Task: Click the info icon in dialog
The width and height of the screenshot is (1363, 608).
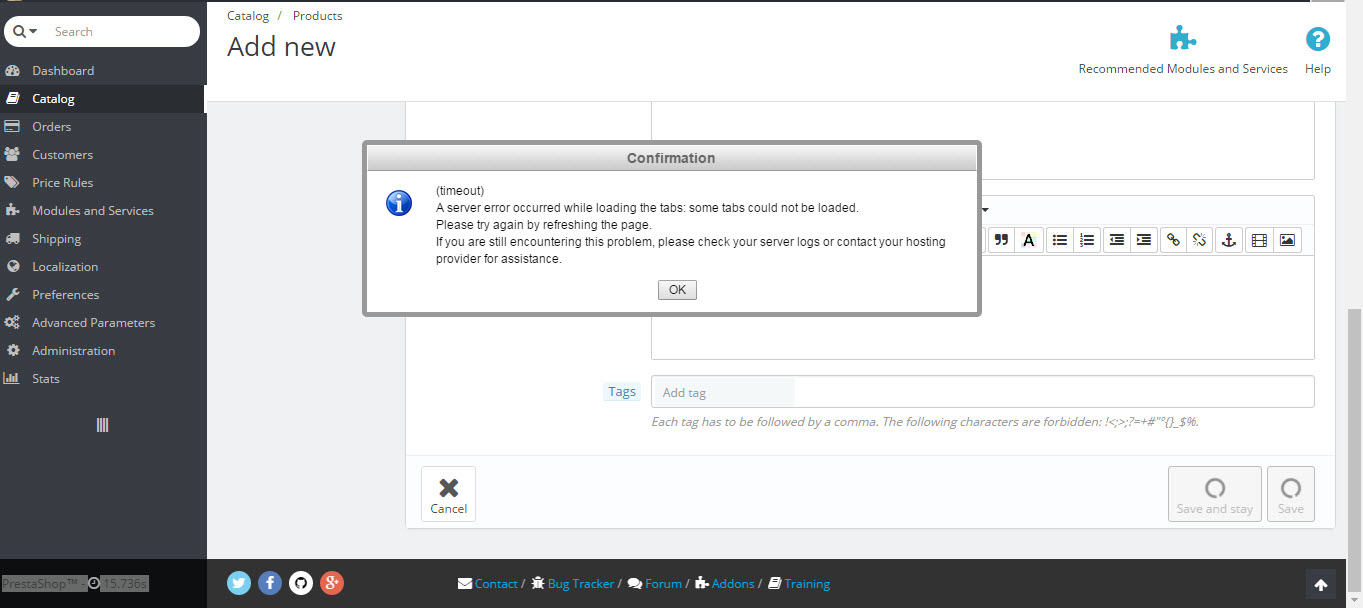Action: (x=399, y=203)
